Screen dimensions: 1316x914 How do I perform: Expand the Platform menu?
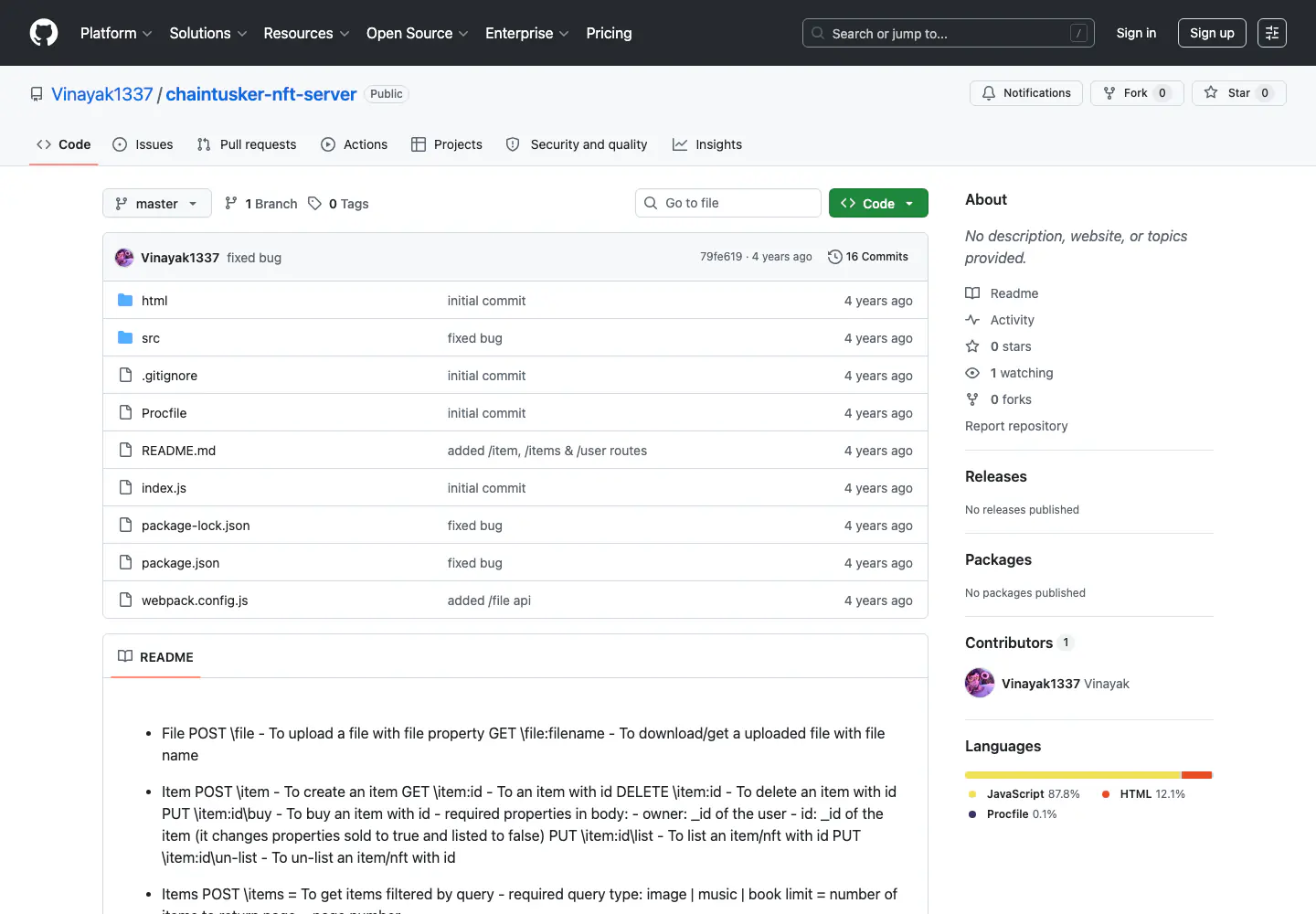(116, 33)
